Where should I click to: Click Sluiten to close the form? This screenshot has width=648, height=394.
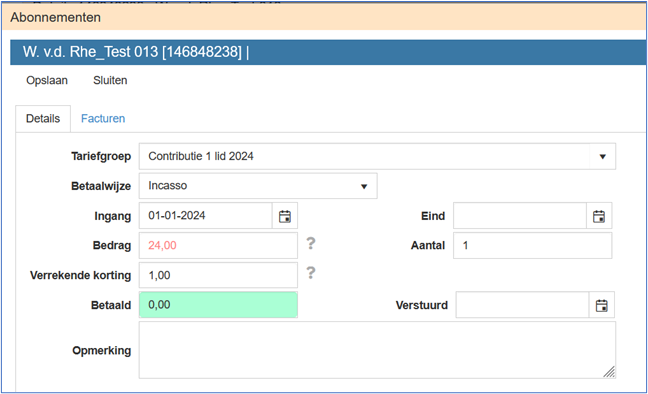point(110,80)
